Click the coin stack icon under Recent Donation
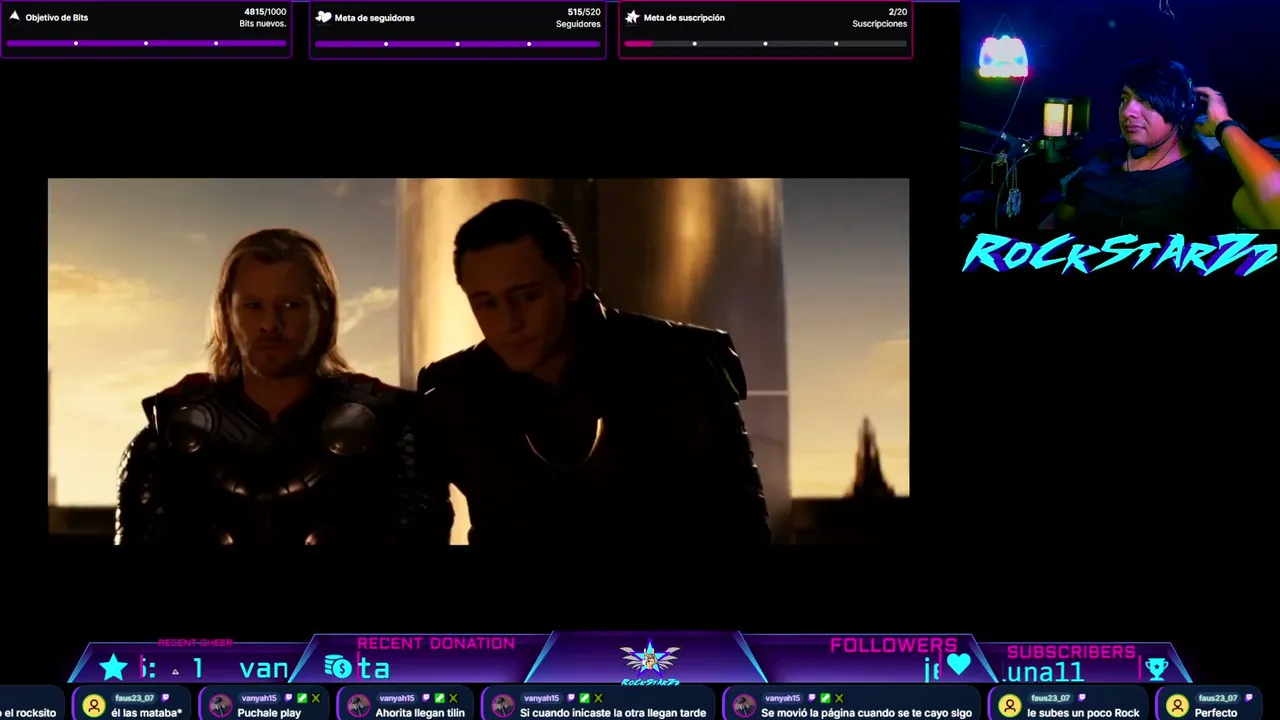This screenshot has width=1280, height=720. pos(338,666)
